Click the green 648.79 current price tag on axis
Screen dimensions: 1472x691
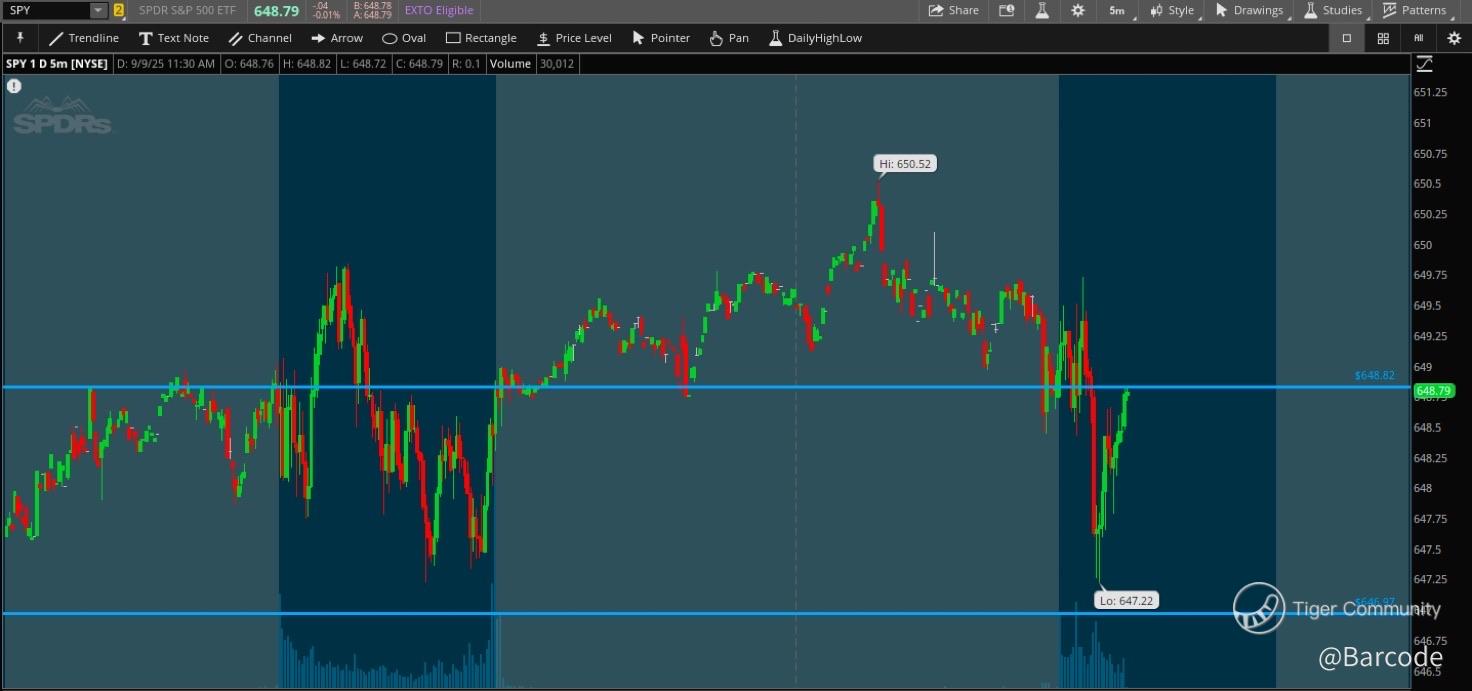pyautogui.click(x=1433, y=391)
